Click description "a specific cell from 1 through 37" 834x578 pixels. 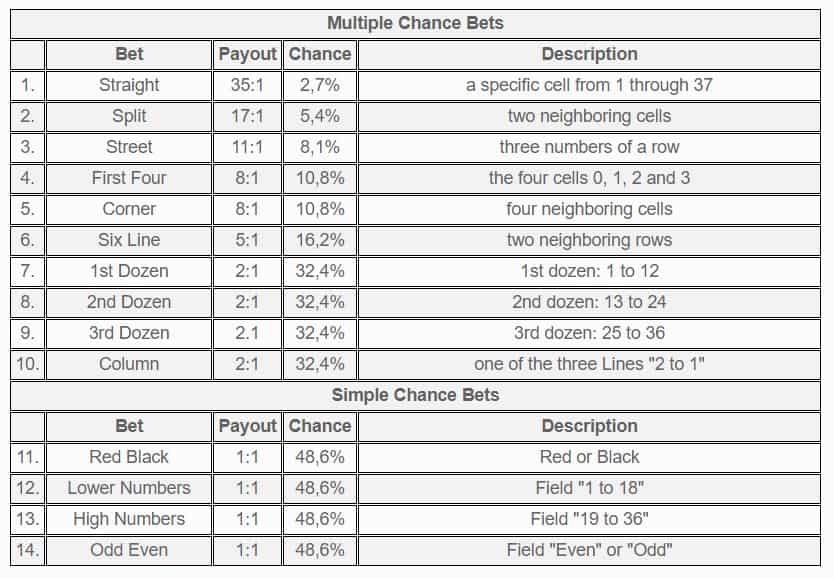click(x=589, y=85)
